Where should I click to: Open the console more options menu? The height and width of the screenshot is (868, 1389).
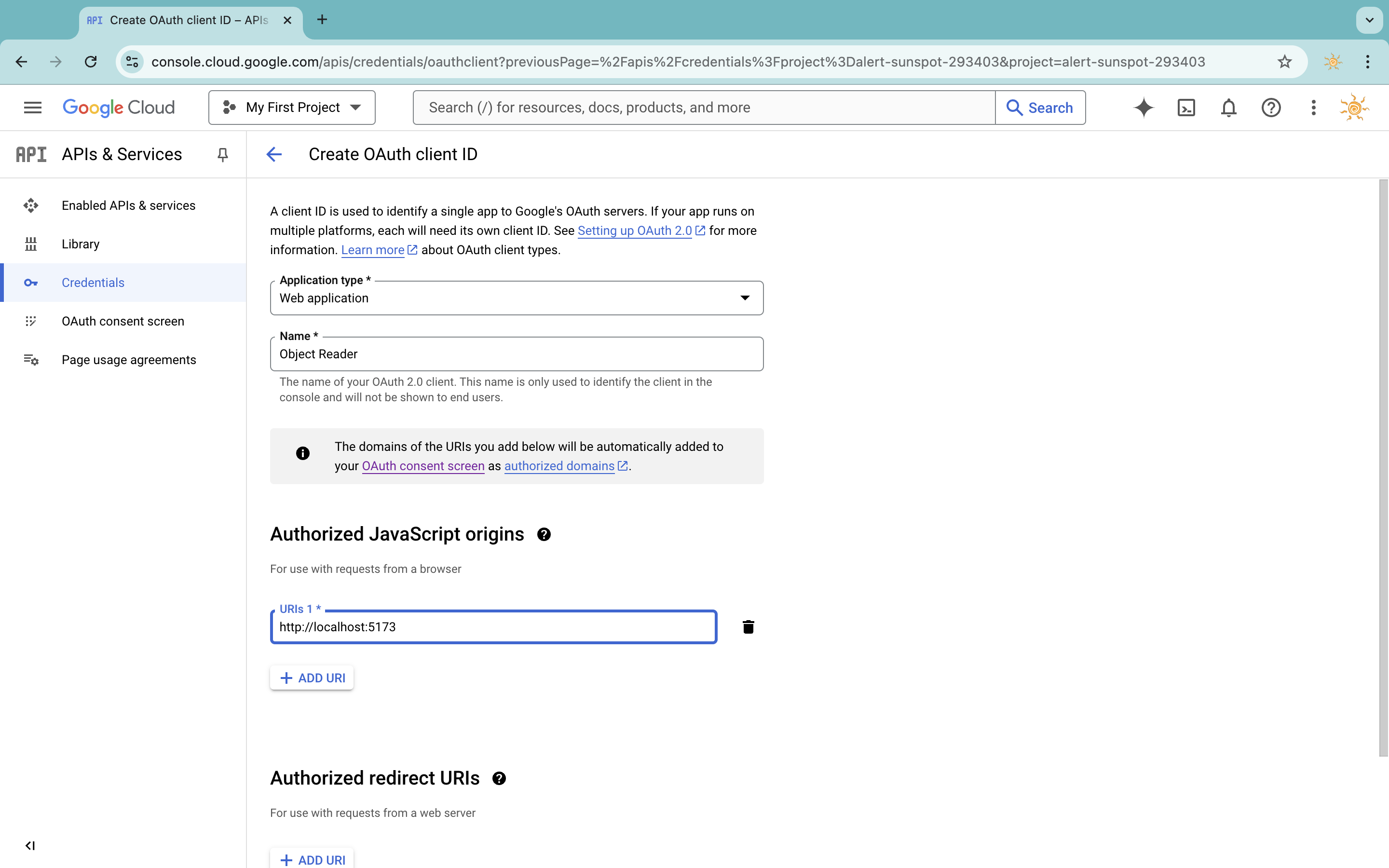tap(1313, 108)
